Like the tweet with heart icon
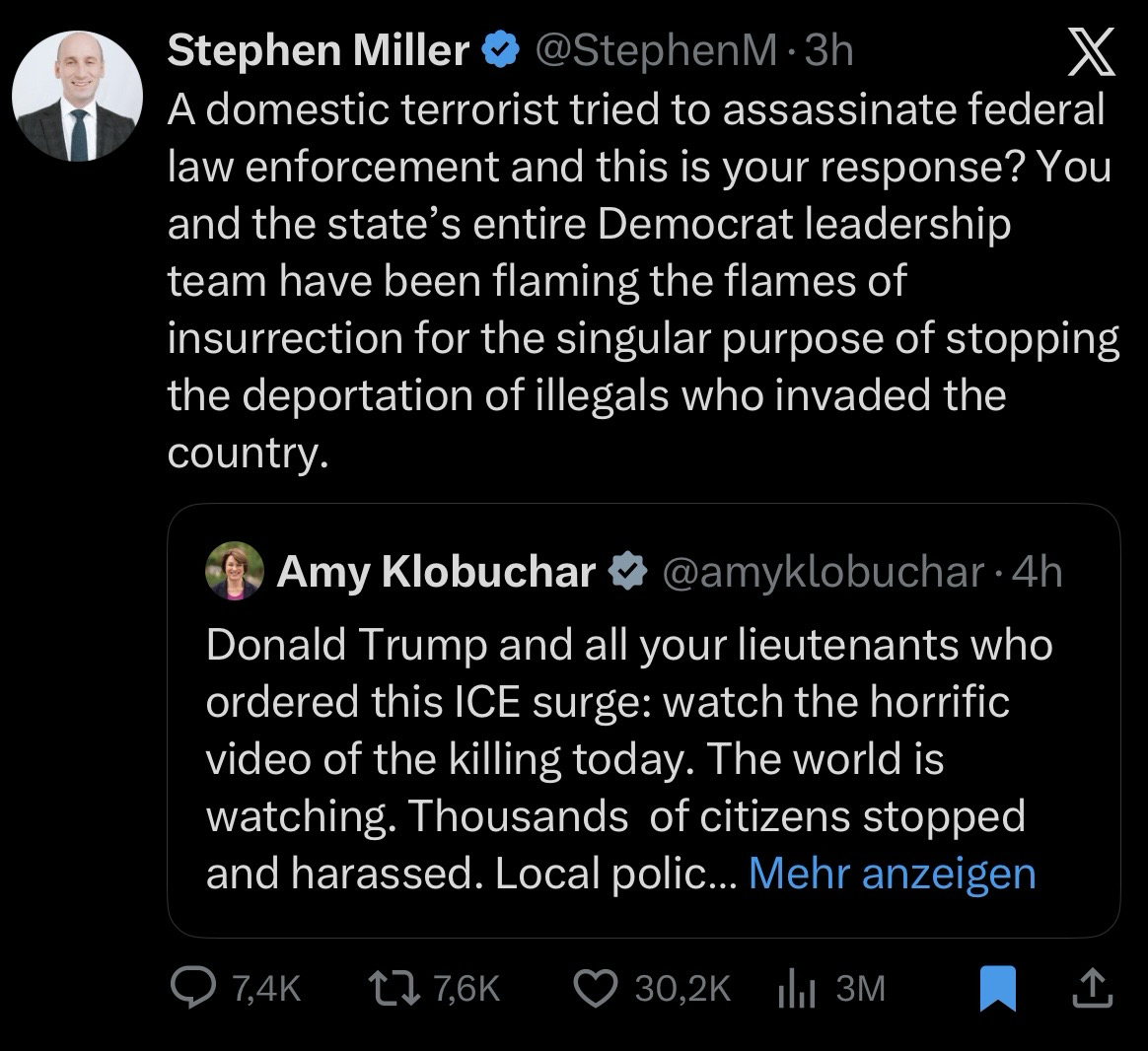The height and width of the screenshot is (1051, 1148). pos(595,988)
